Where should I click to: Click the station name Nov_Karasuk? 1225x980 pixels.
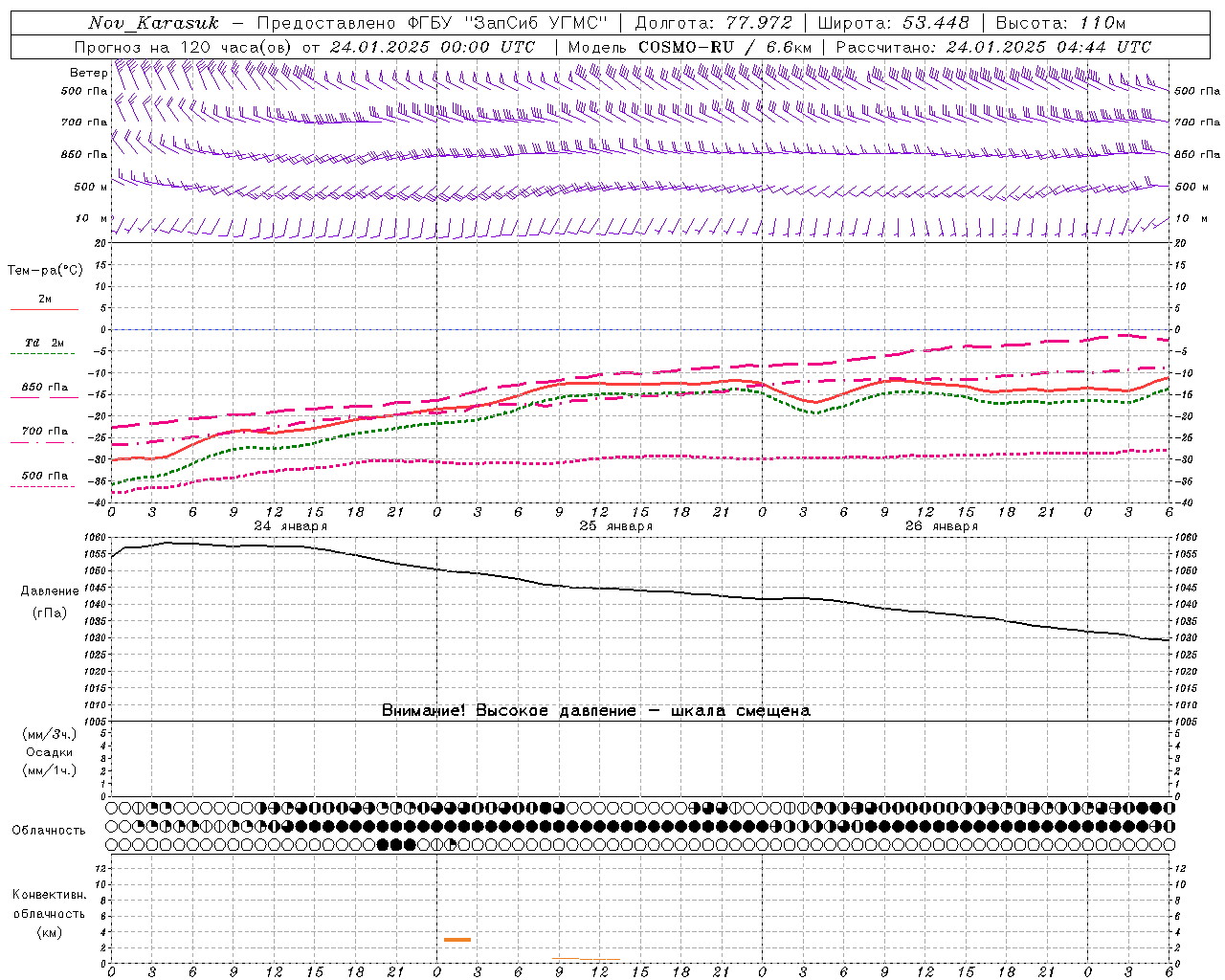[x=153, y=23]
